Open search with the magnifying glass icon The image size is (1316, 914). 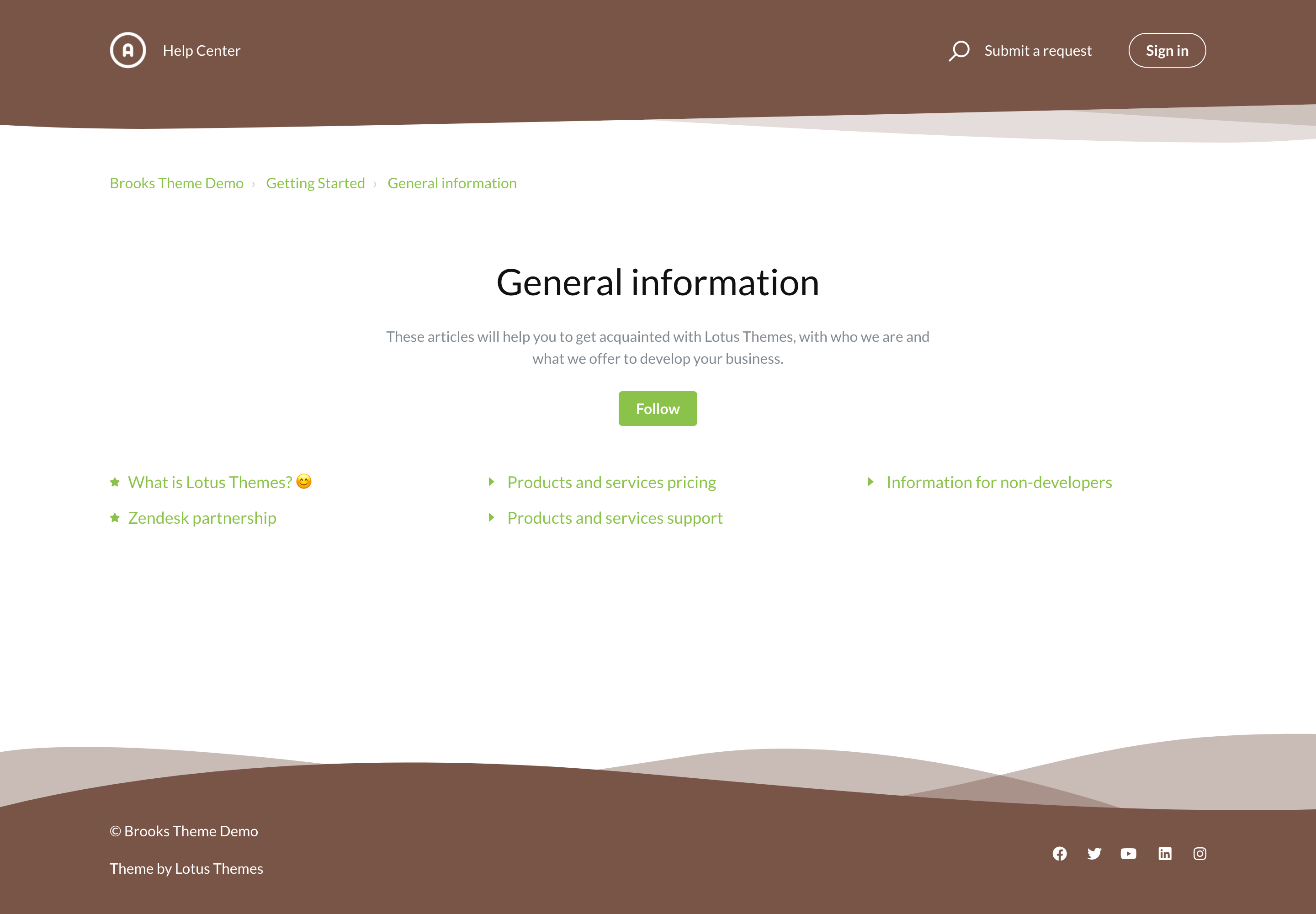point(959,50)
